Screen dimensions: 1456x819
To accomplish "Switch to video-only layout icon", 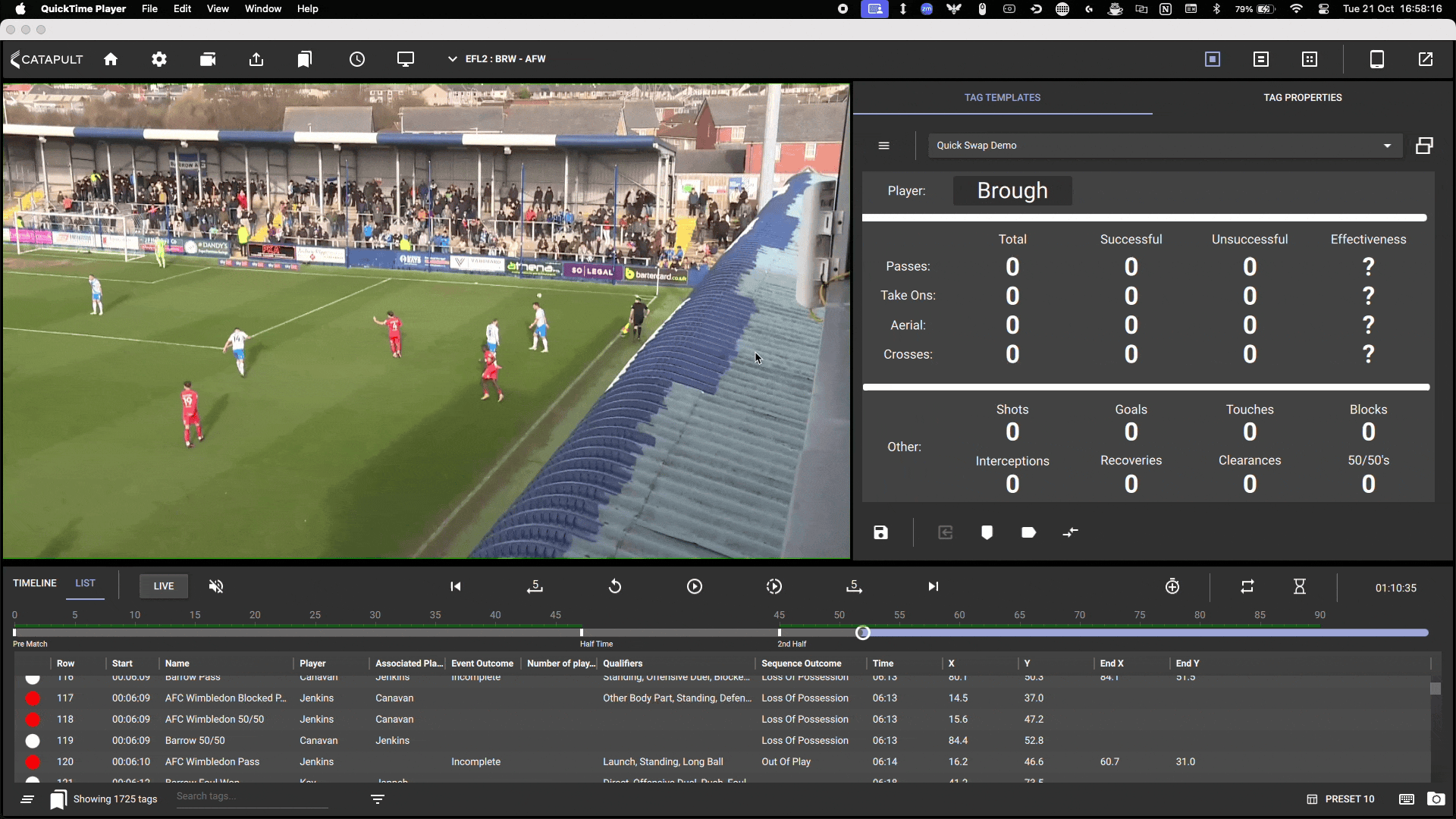I will (1213, 59).
